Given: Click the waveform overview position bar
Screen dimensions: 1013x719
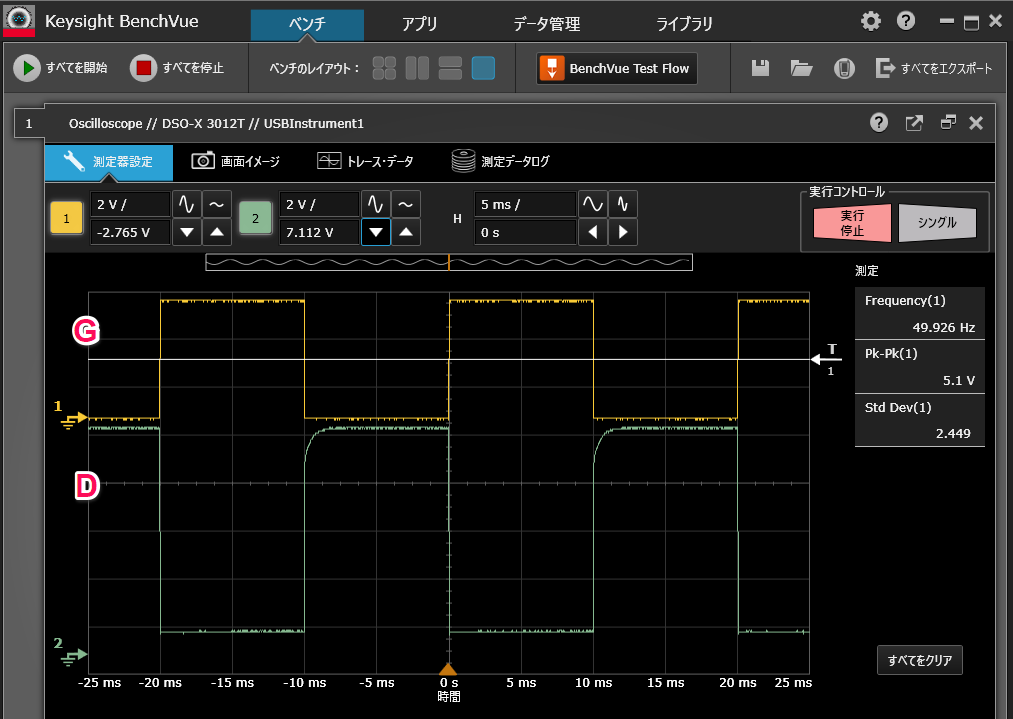Looking at the screenshot, I should [x=449, y=262].
